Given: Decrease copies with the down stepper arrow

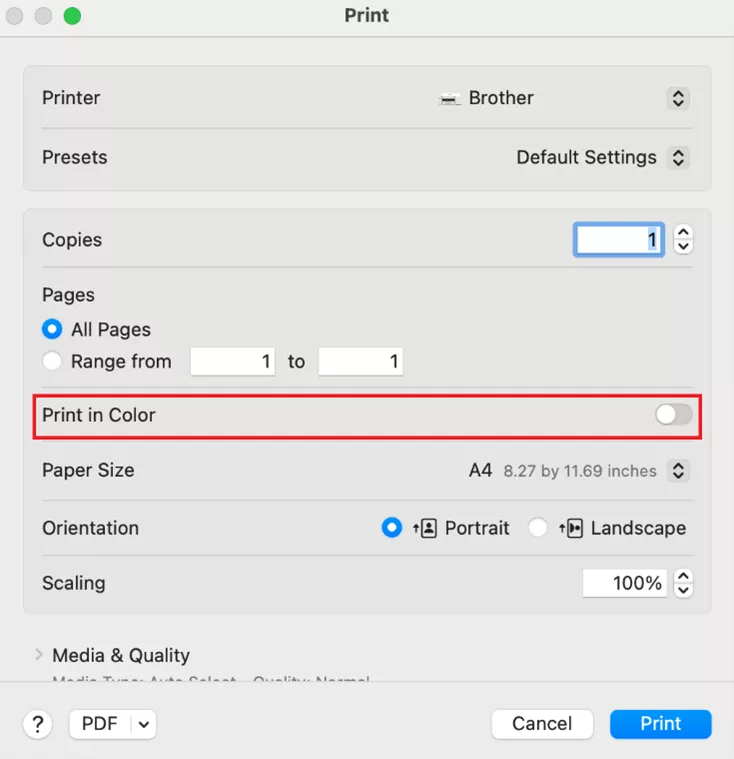Looking at the screenshot, I should pyautogui.click(x=683, y=246).
